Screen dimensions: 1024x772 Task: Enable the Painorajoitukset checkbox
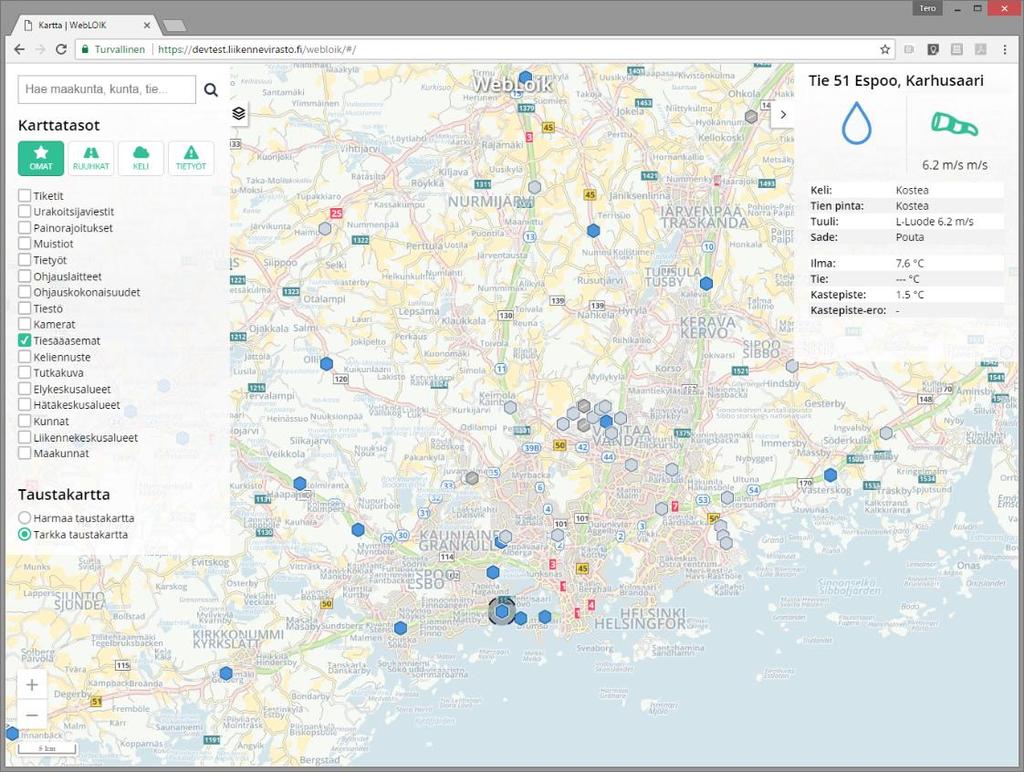coord(25,227)
